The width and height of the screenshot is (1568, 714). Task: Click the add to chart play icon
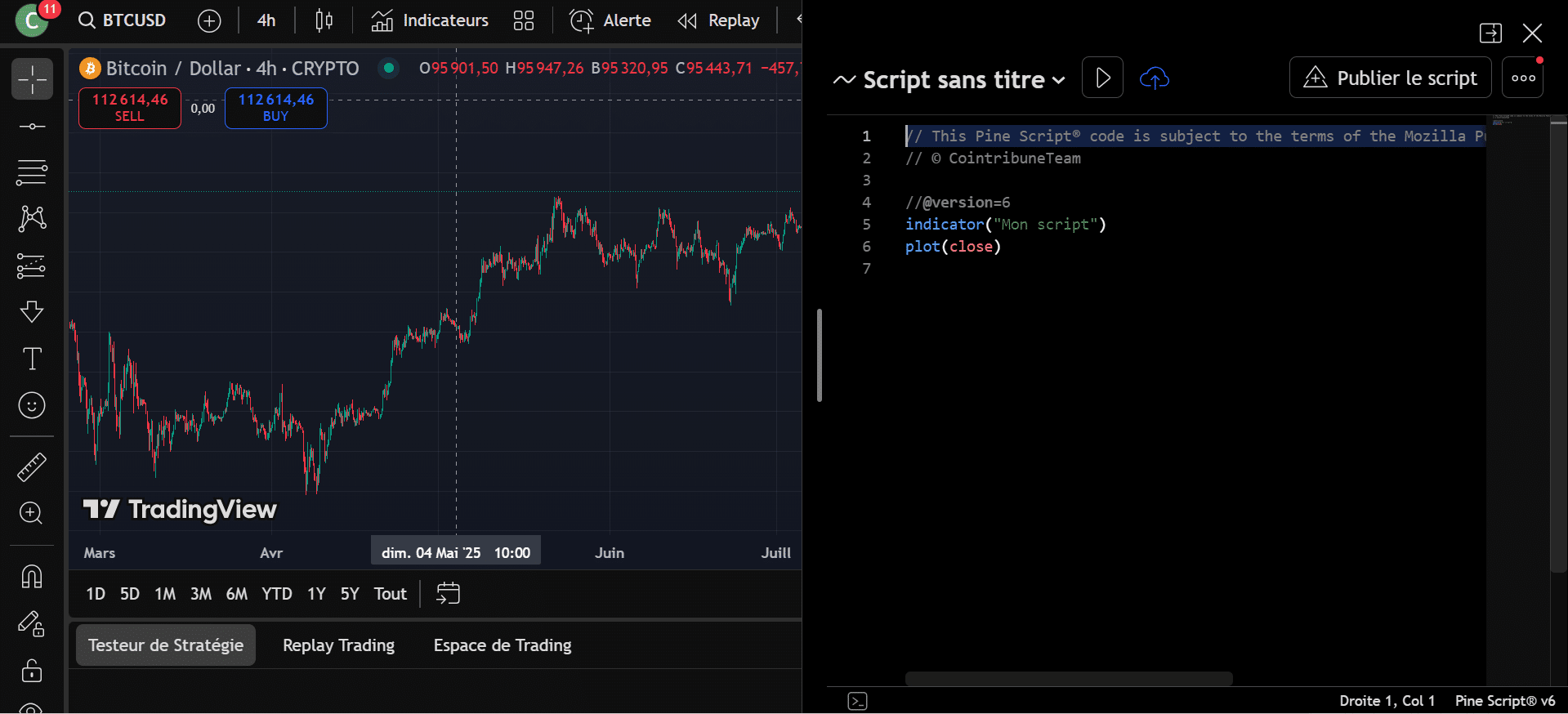[x=1102, y=78]
